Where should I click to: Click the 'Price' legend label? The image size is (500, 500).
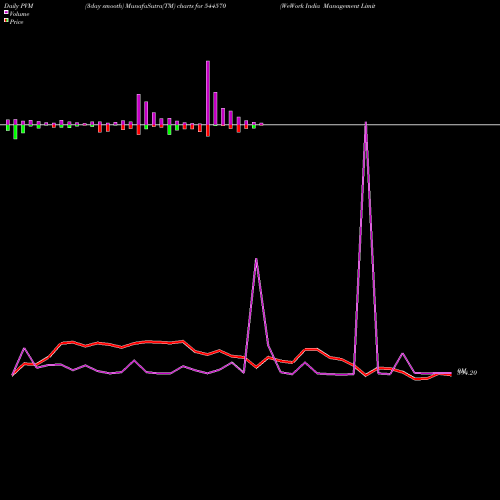click(16, 22)
